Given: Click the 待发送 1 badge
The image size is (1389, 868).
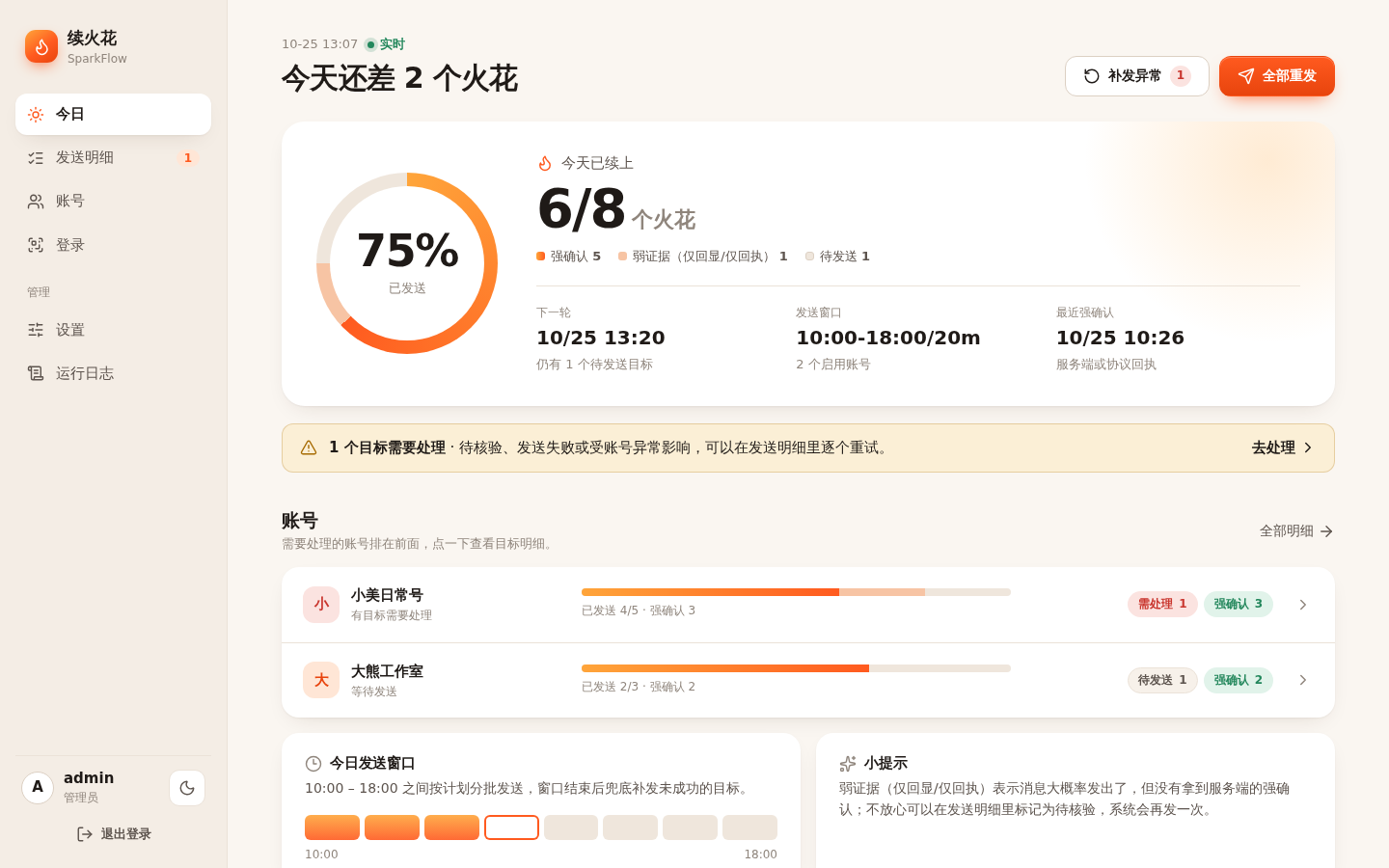Looking at the screenshot, I should pyautogui.click(x=1162, y=680).
